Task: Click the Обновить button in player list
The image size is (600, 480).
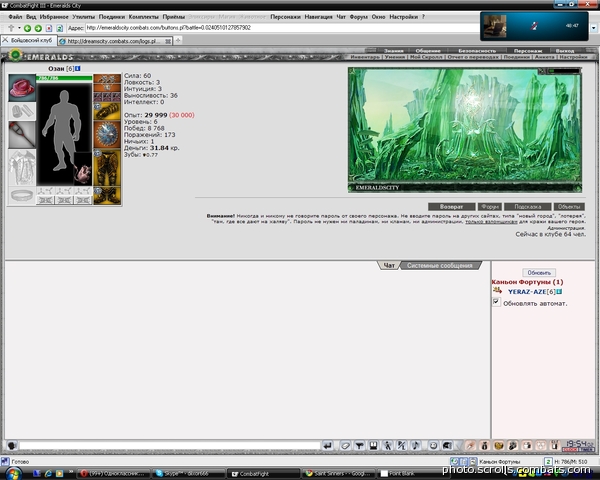Action: tap(539, 273)
